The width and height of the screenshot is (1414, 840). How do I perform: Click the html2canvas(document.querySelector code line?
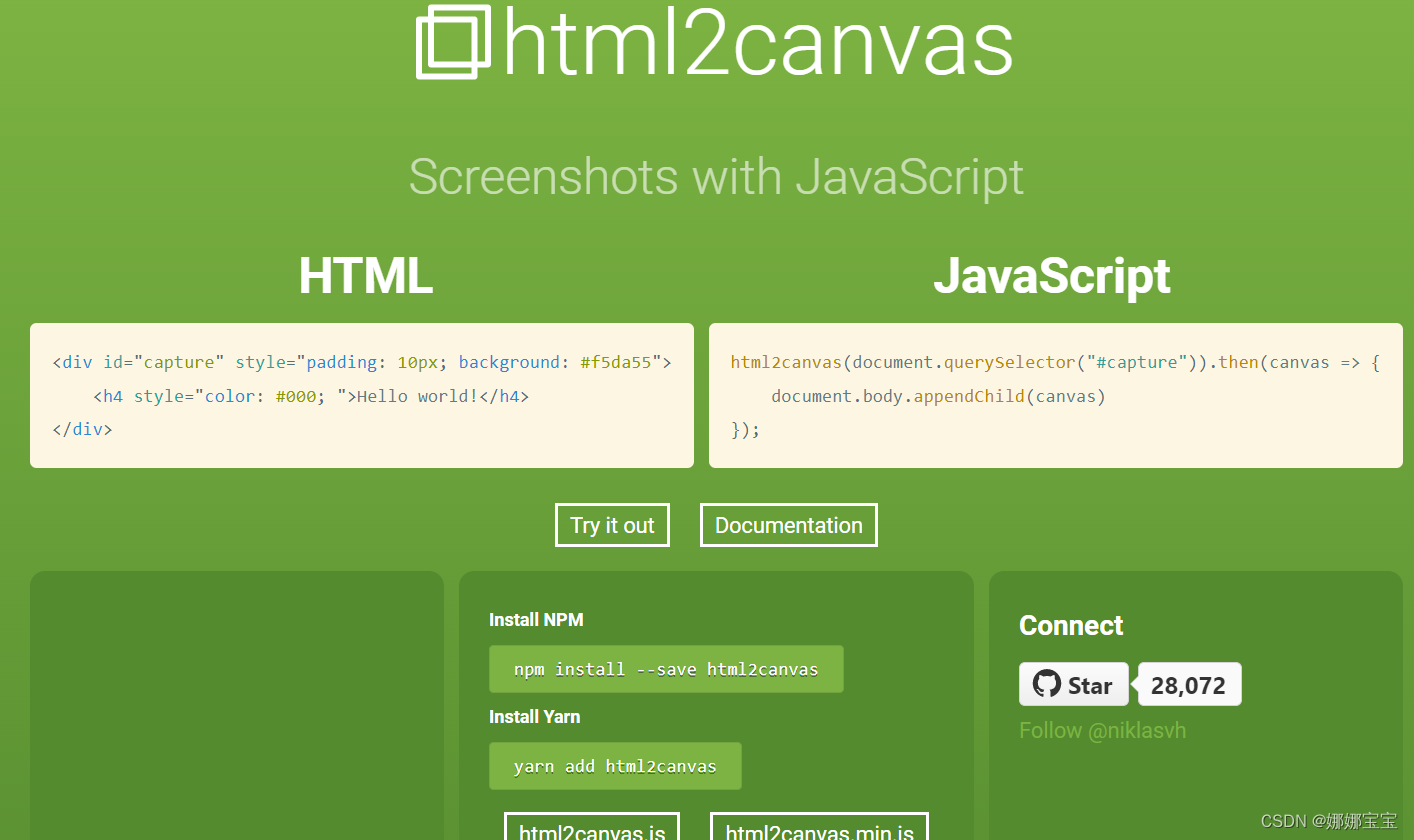[x=1055, y=362]
